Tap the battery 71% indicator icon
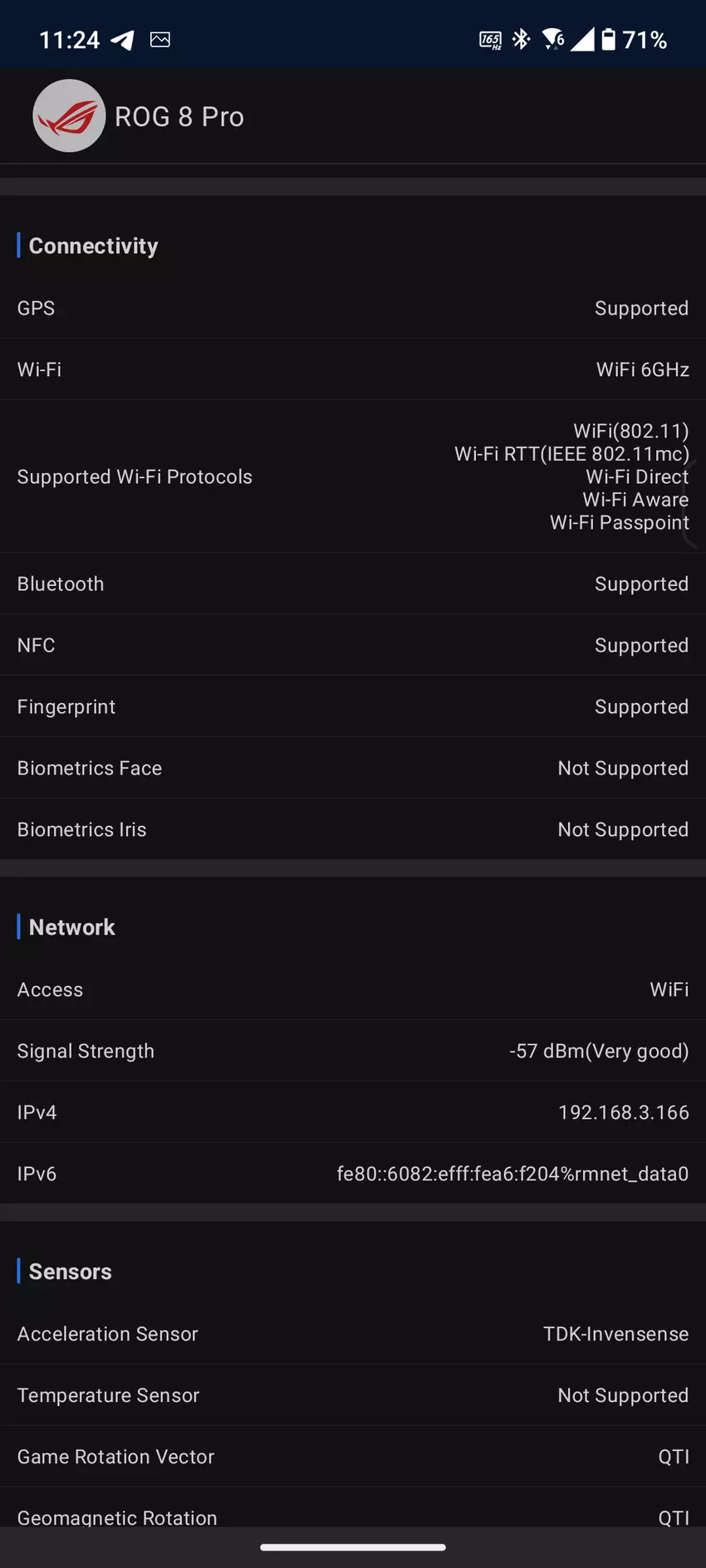 (609, 40)
